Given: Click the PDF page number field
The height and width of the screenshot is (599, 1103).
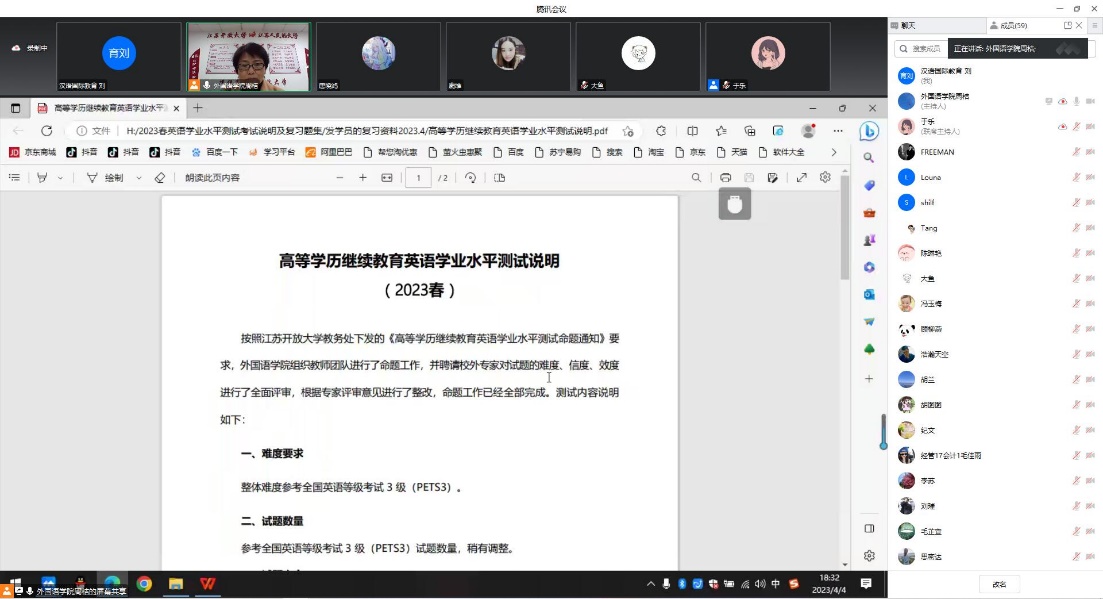Looking at the screenshot, I should pos(418,178).
